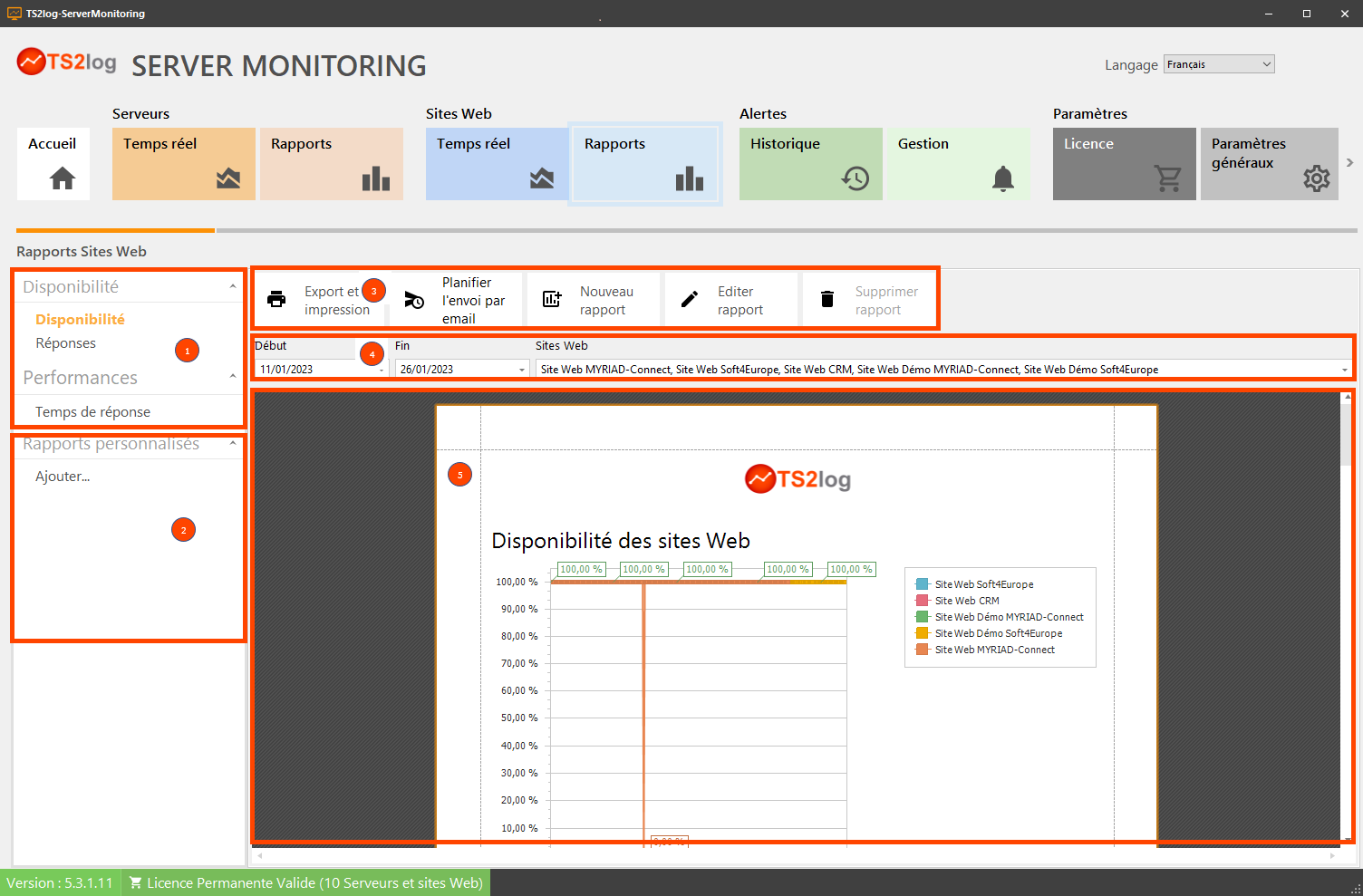
Task: Click the trash bin icon
Action: click(827, 300)
